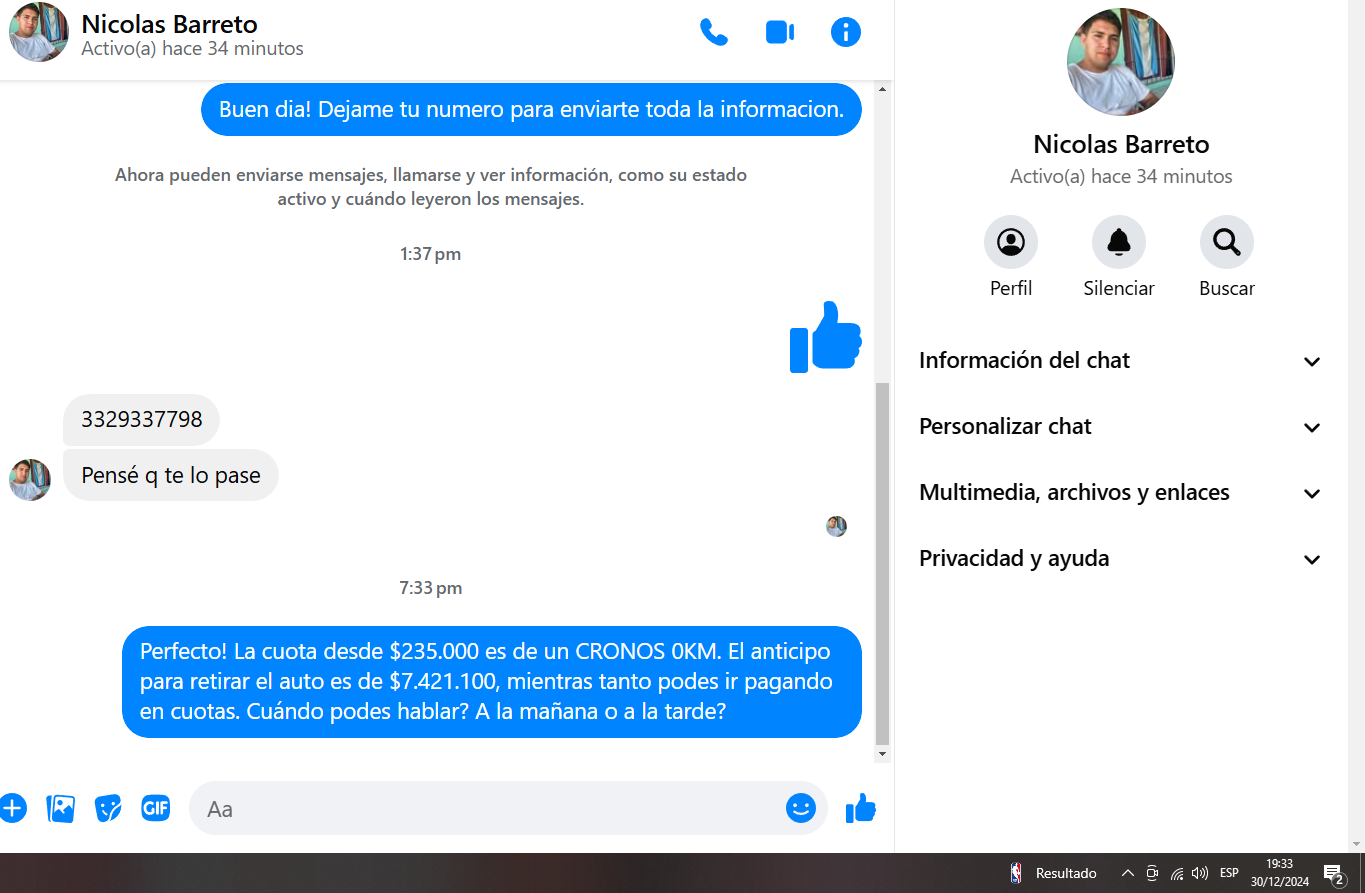Viewport: 1365px width, 893px height.
Task: Open Wi-Fi network settings in tray
Action: click(x=1177, y=873)
